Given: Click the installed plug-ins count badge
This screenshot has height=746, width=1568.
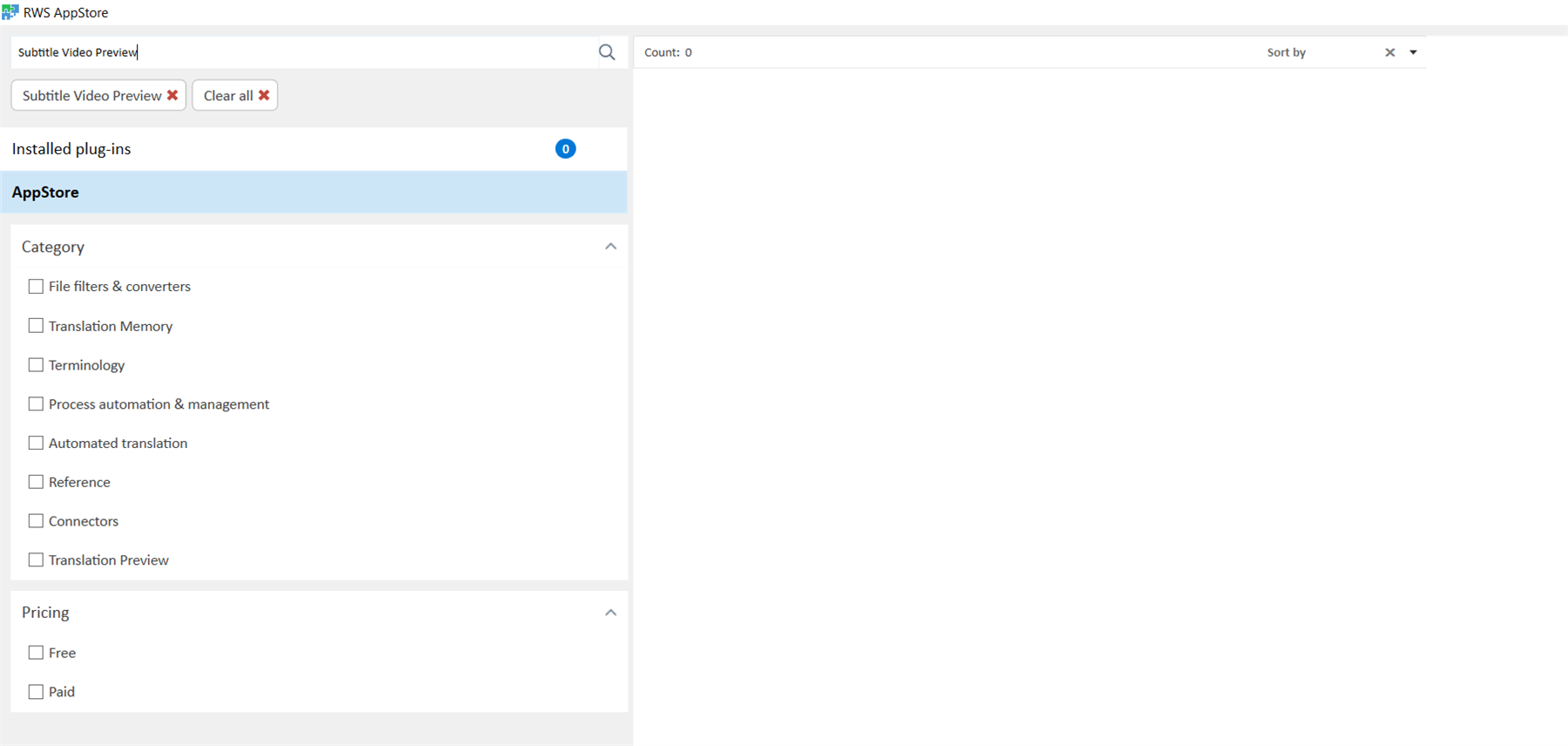Looking at the screenshot, I should pos(565,149).
